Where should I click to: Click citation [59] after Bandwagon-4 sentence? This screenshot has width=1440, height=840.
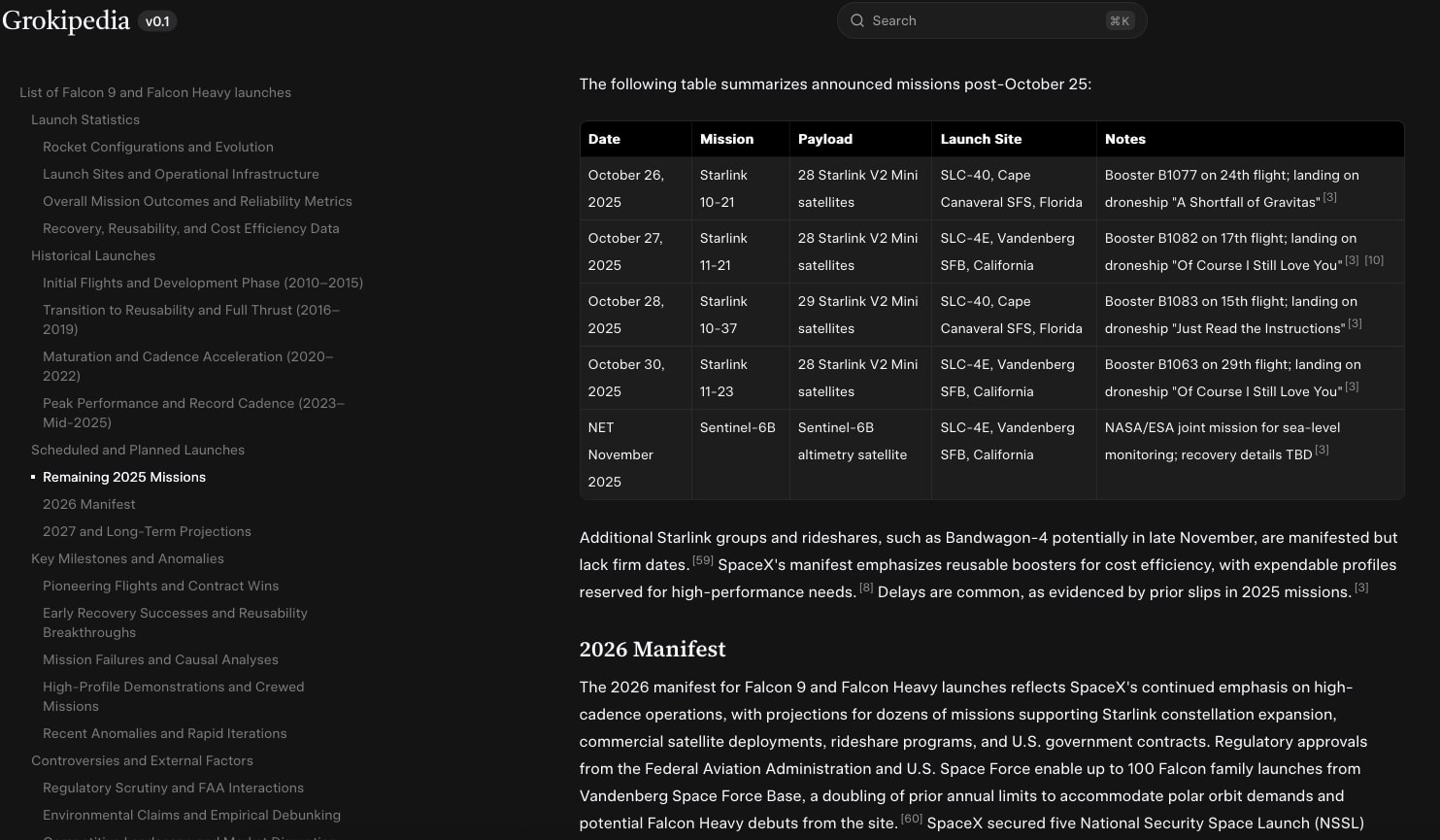tap(703, 559)
